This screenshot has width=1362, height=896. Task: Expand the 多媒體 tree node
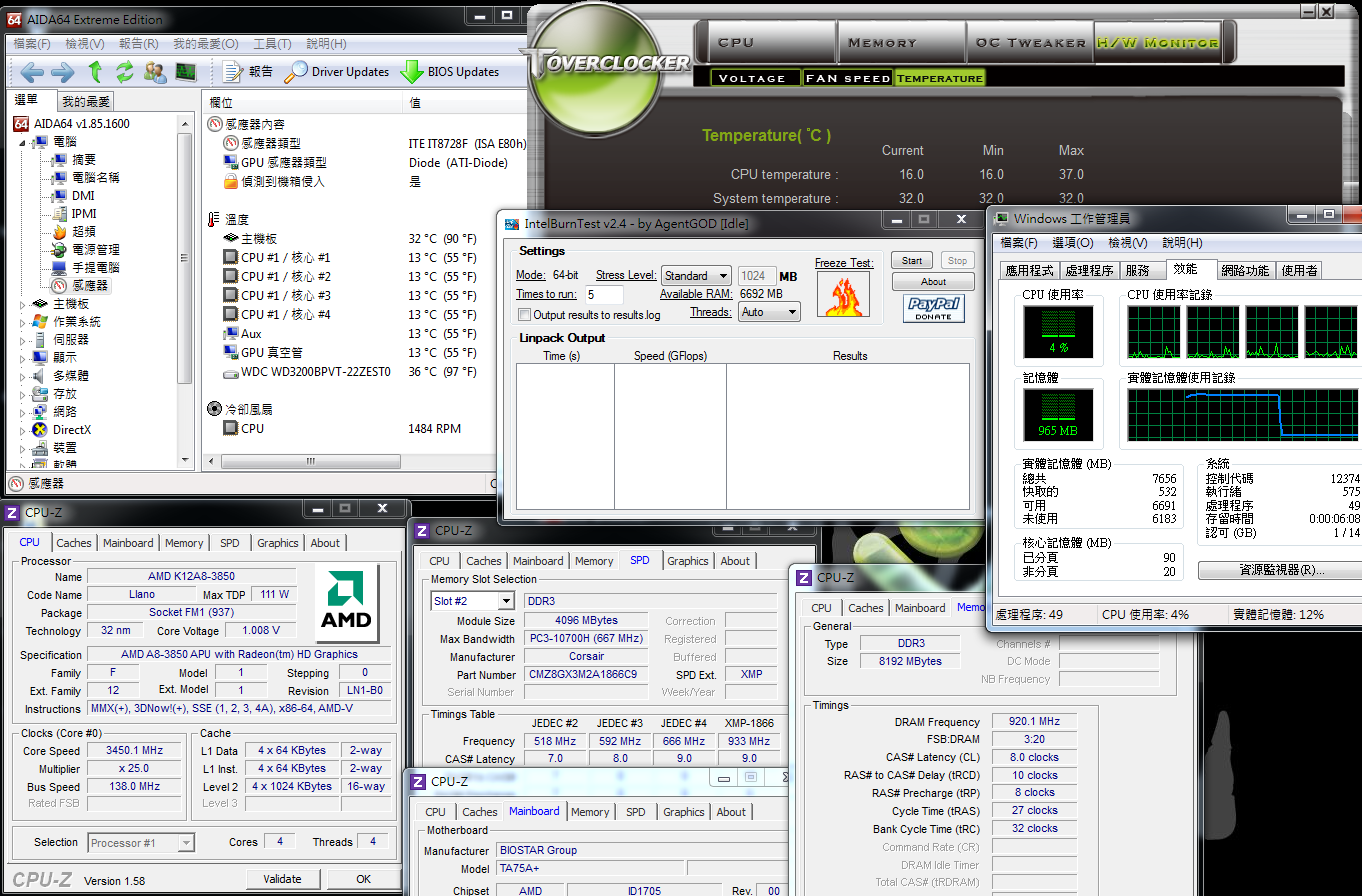22,376
